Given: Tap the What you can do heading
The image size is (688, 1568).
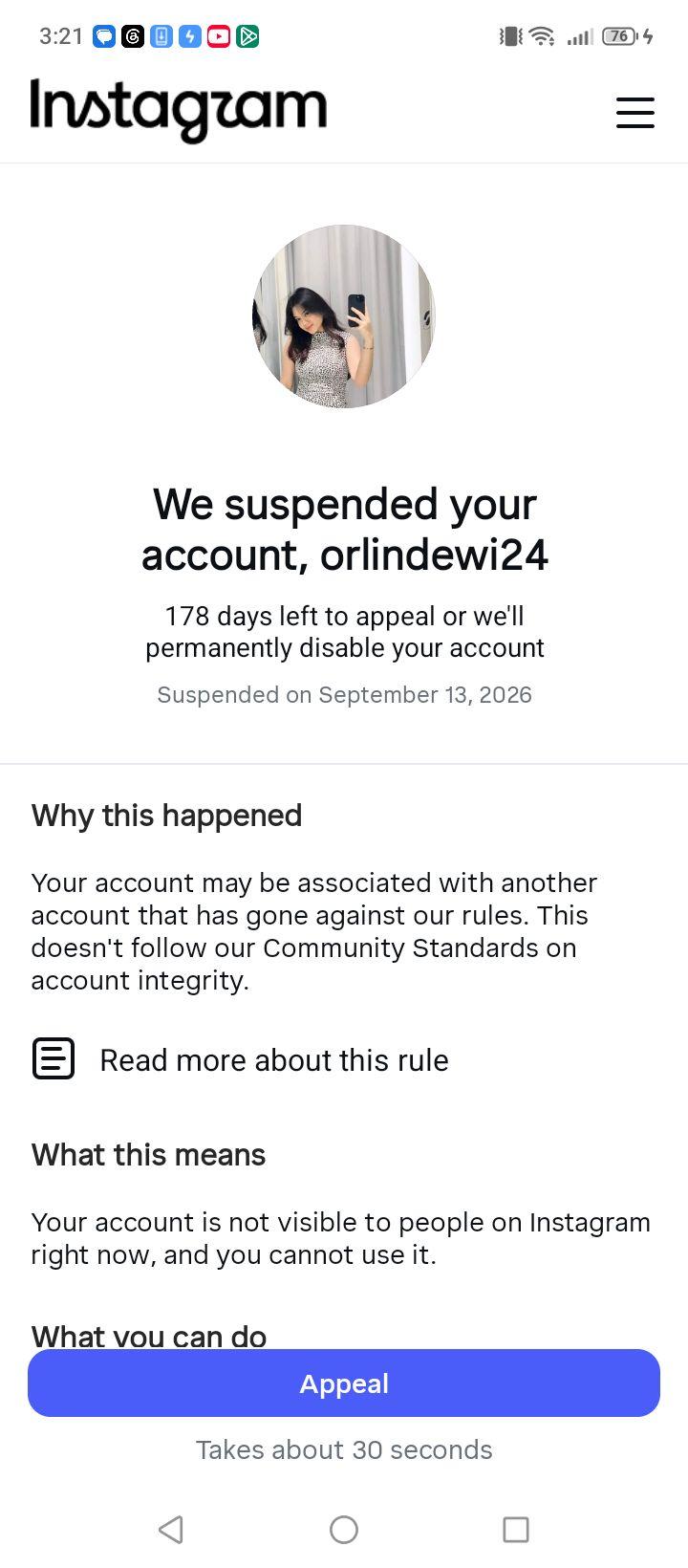Looking at the screenshot, I should point(149,1335).
